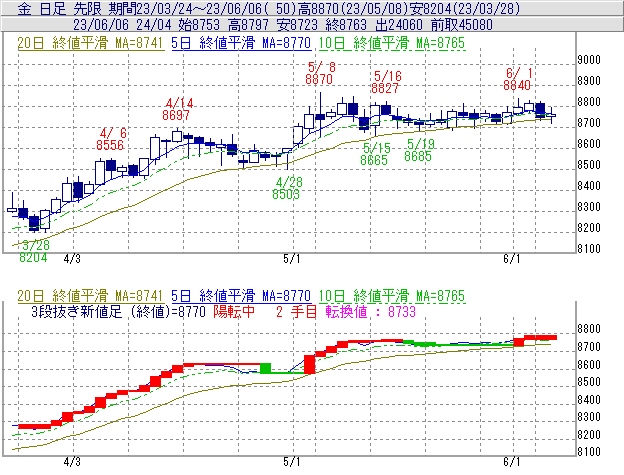Click the 4/14 8697 high label
624x475 pixels.
(177, 109)
